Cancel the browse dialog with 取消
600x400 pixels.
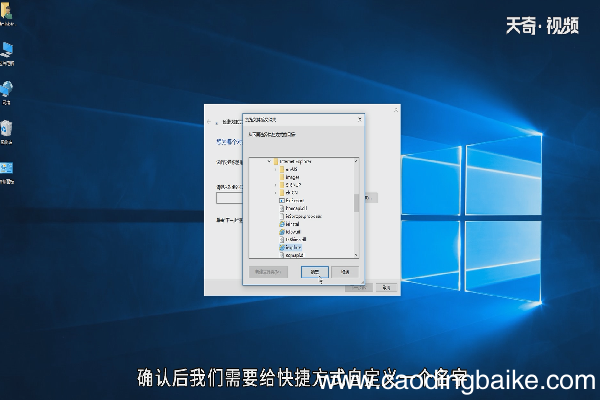[x=345, y=272]
